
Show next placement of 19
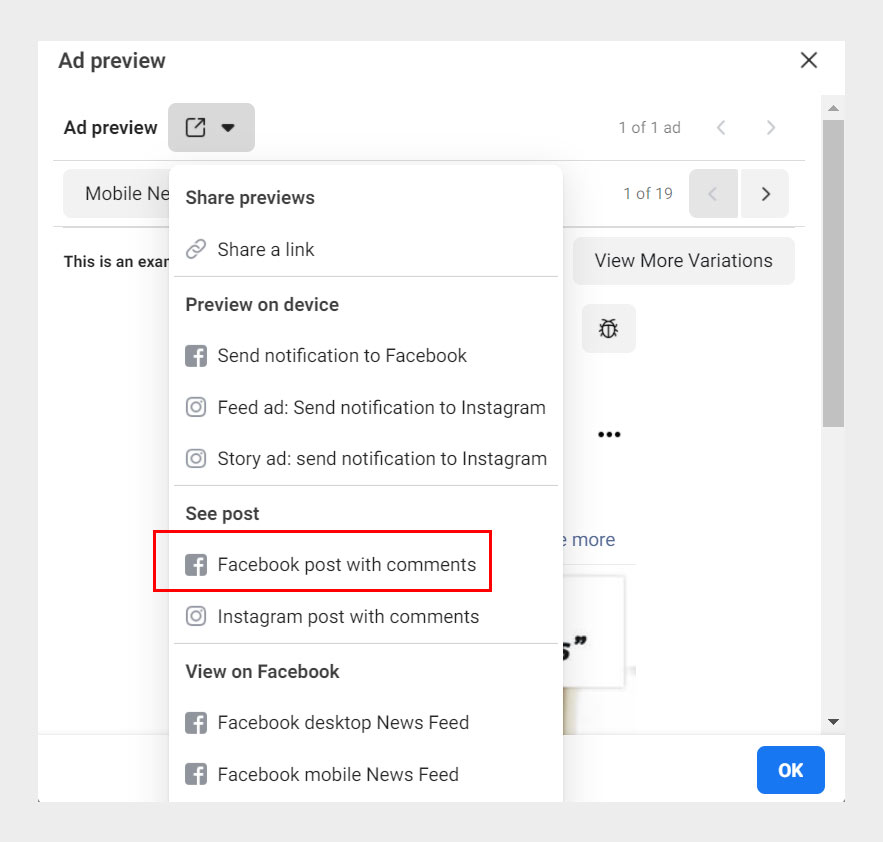765,194
